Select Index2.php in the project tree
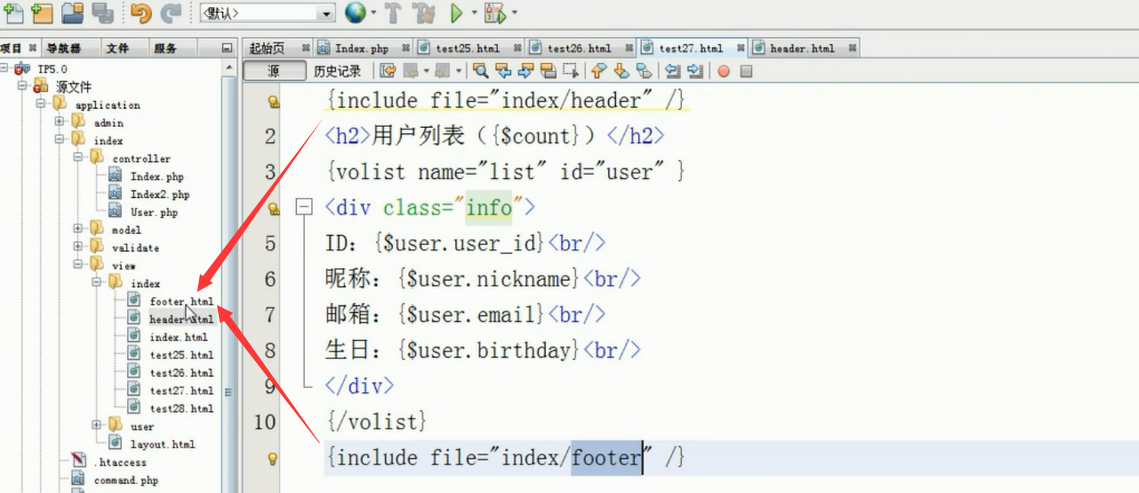 coord(160,194)
